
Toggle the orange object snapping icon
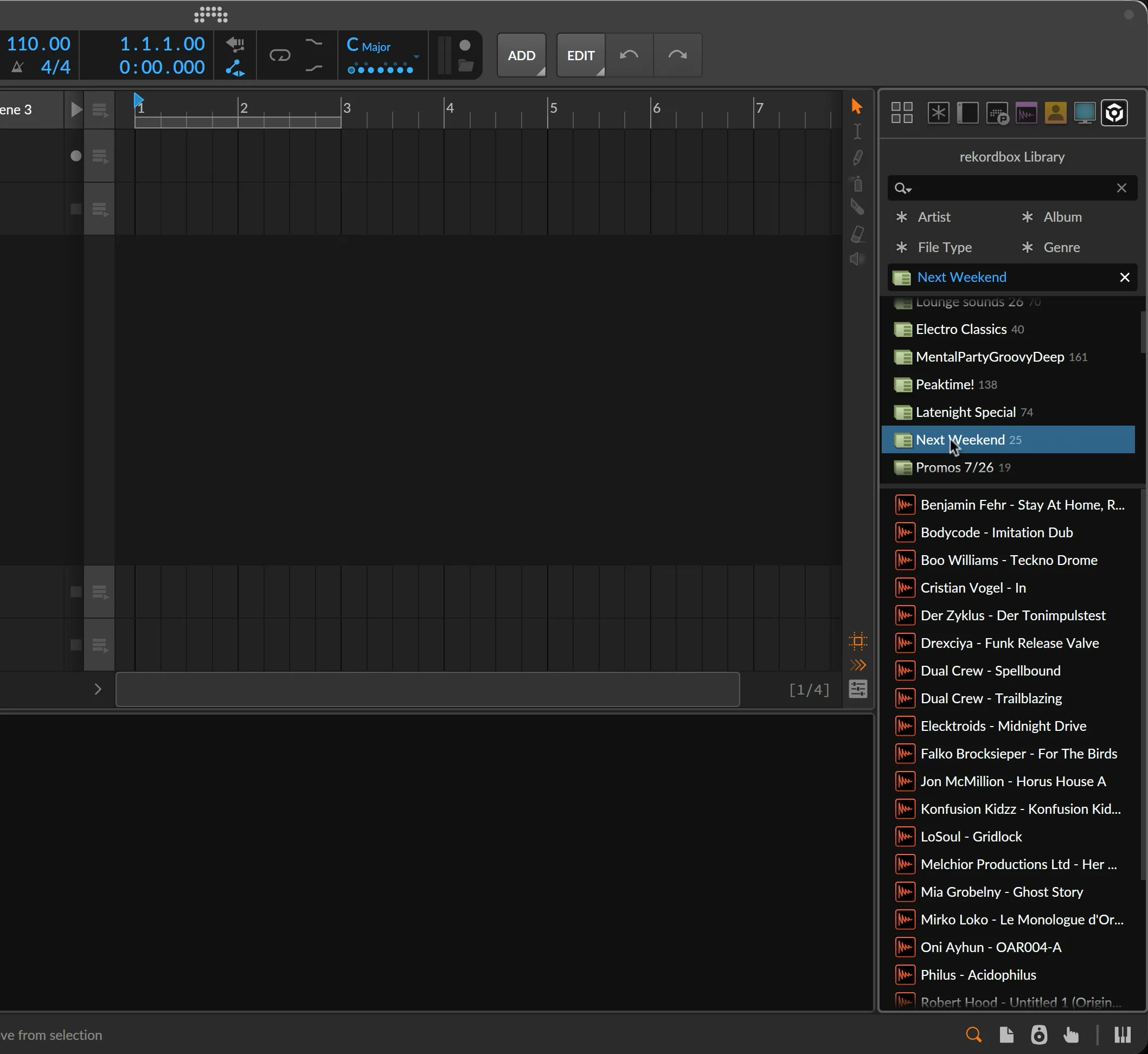858,641
